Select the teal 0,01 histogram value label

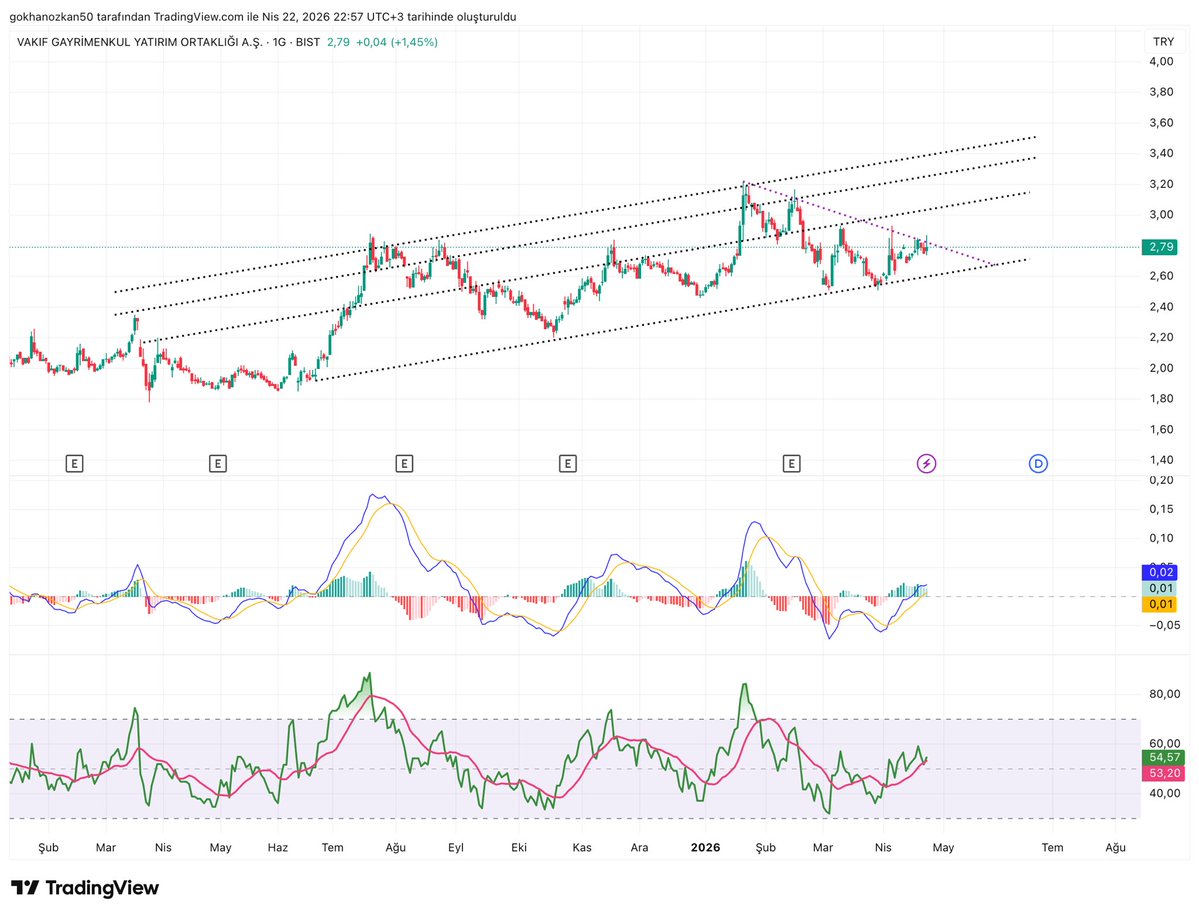tap(1160, 588)
